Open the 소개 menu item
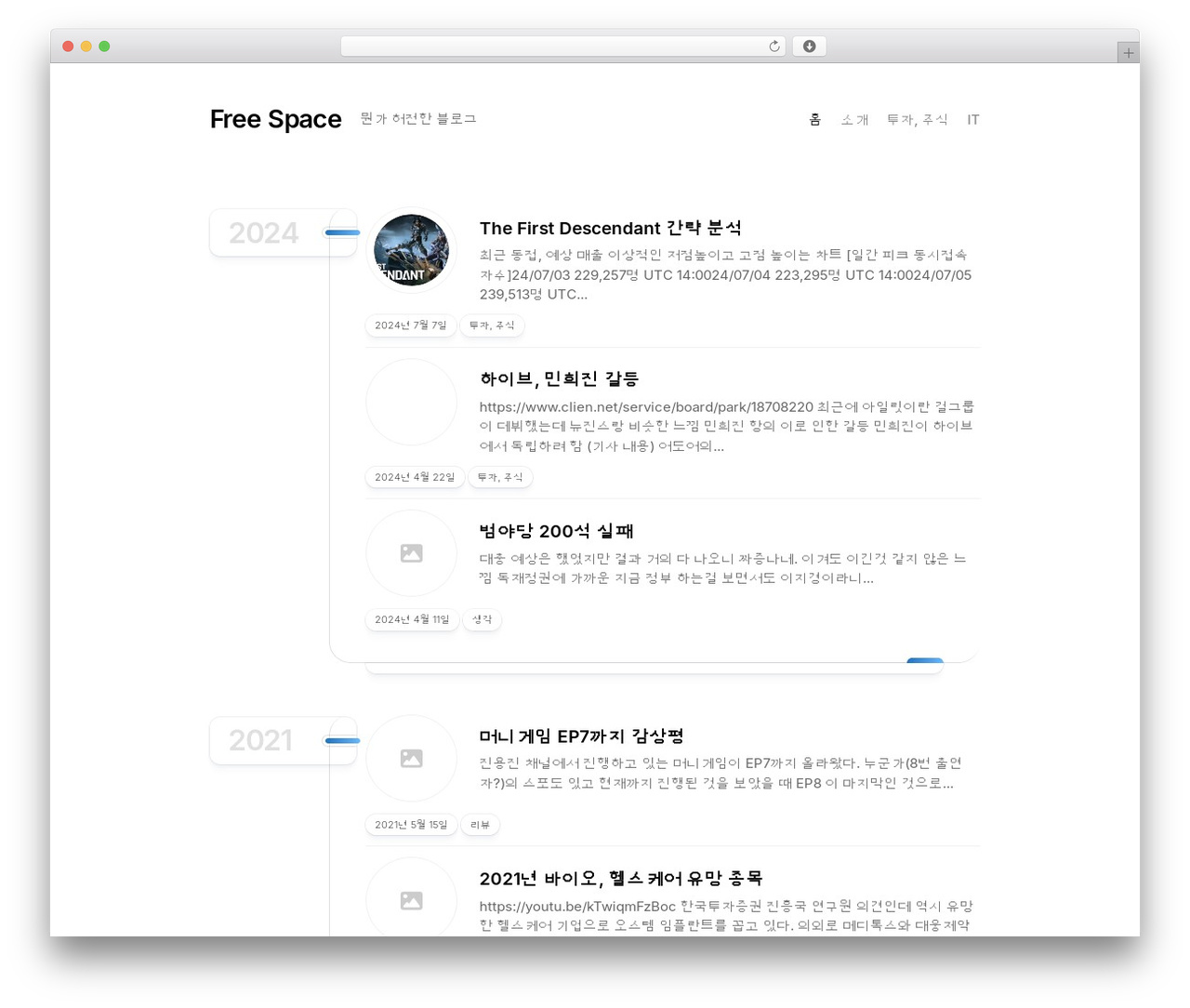 854,120
